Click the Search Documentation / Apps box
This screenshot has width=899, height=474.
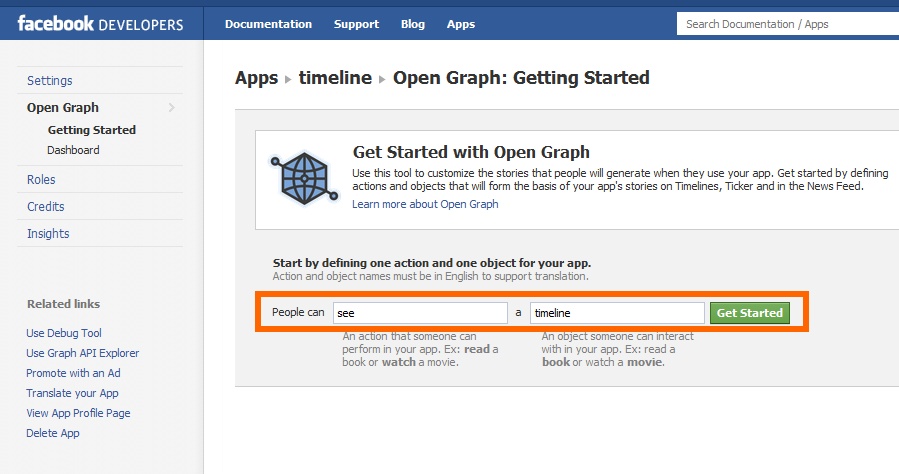[788, 24]
